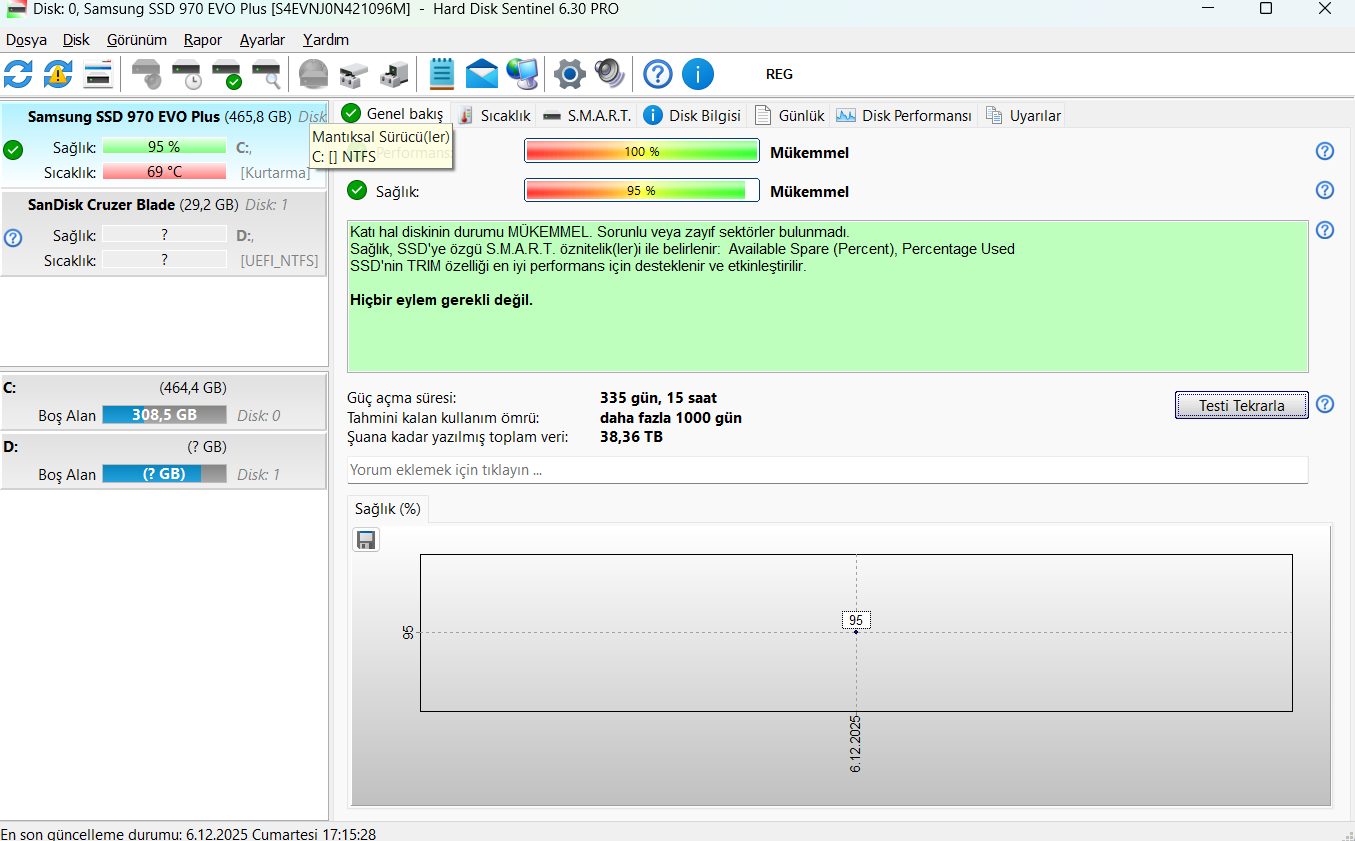The height and width of the screenshot is (841, 1355).
Task: Open the Rapor menu
Action: [203, 40]
